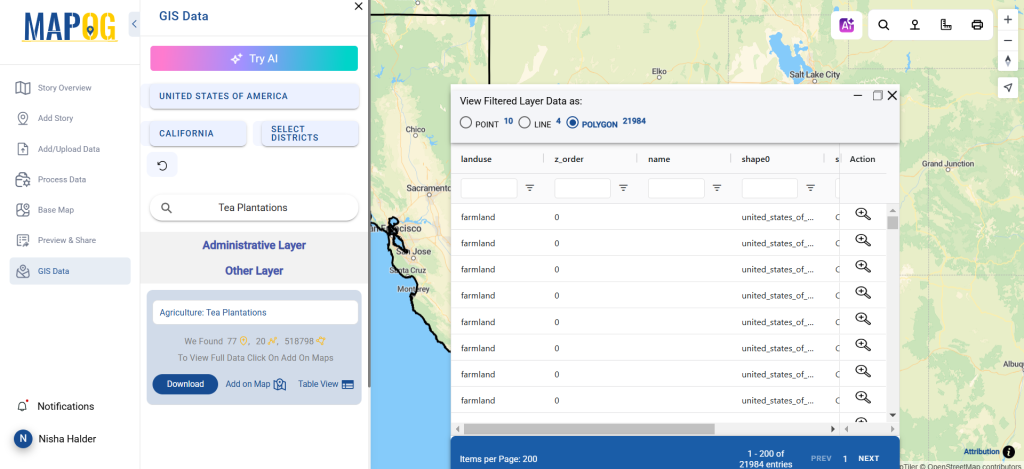Close the GIS Data panel

pyautogui.click(x=358, y=7)
